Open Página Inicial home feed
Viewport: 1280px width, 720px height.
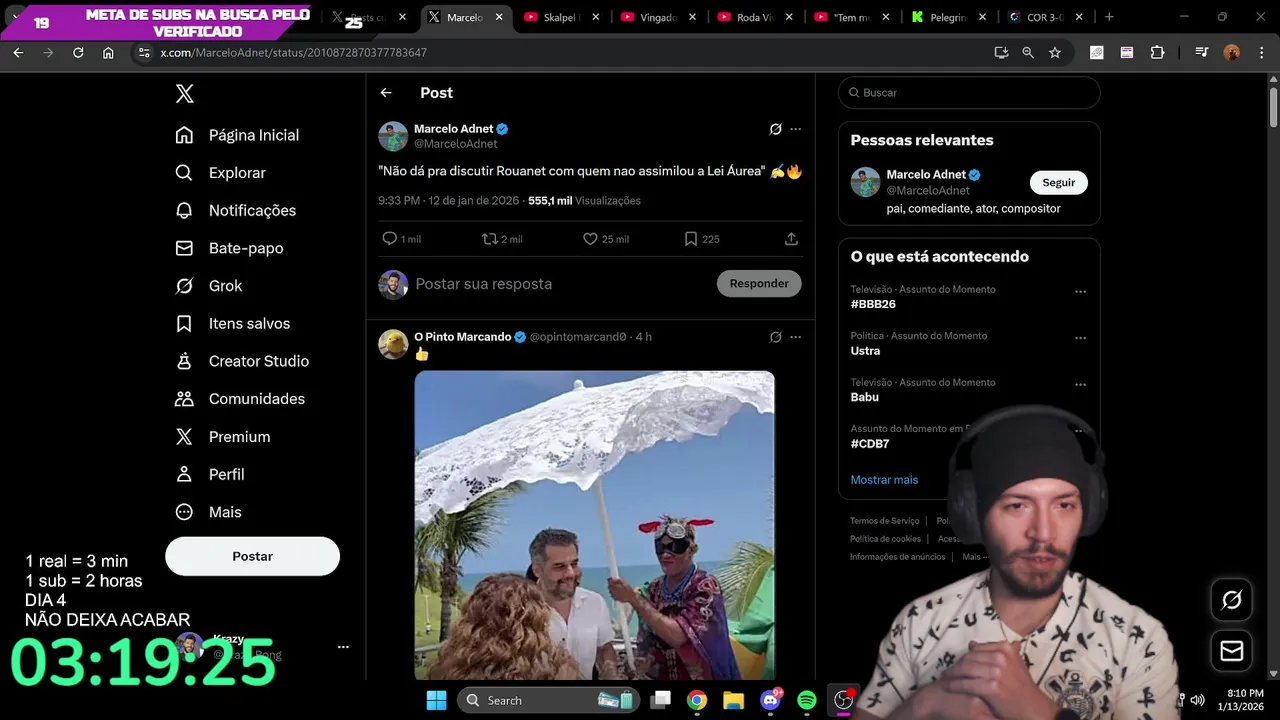pyautogui.click(x=237, y=135)
